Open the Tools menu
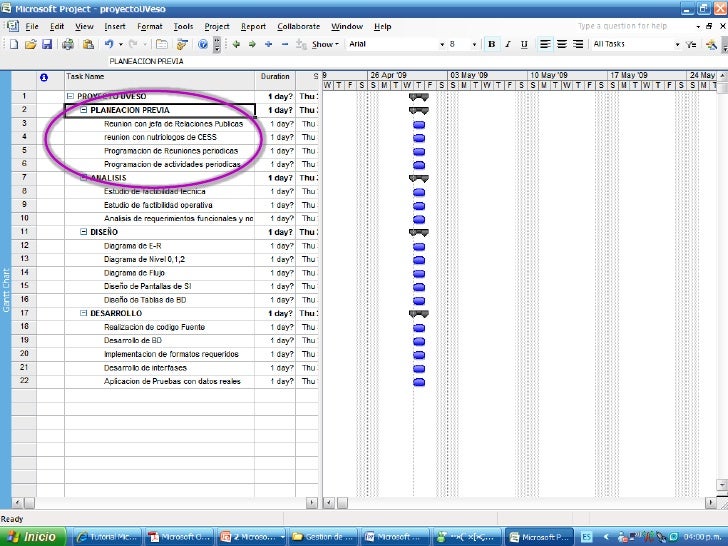 coord(183,26)
